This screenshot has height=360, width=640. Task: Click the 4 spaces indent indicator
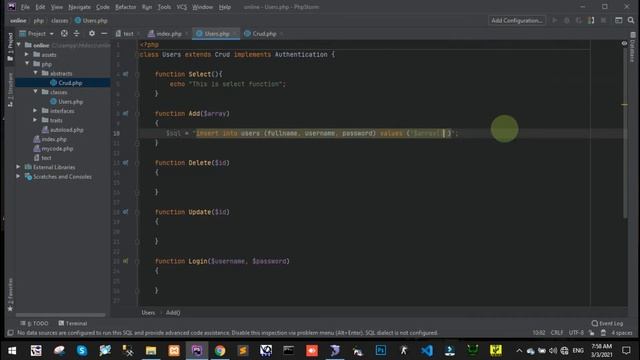pos(622,333)
